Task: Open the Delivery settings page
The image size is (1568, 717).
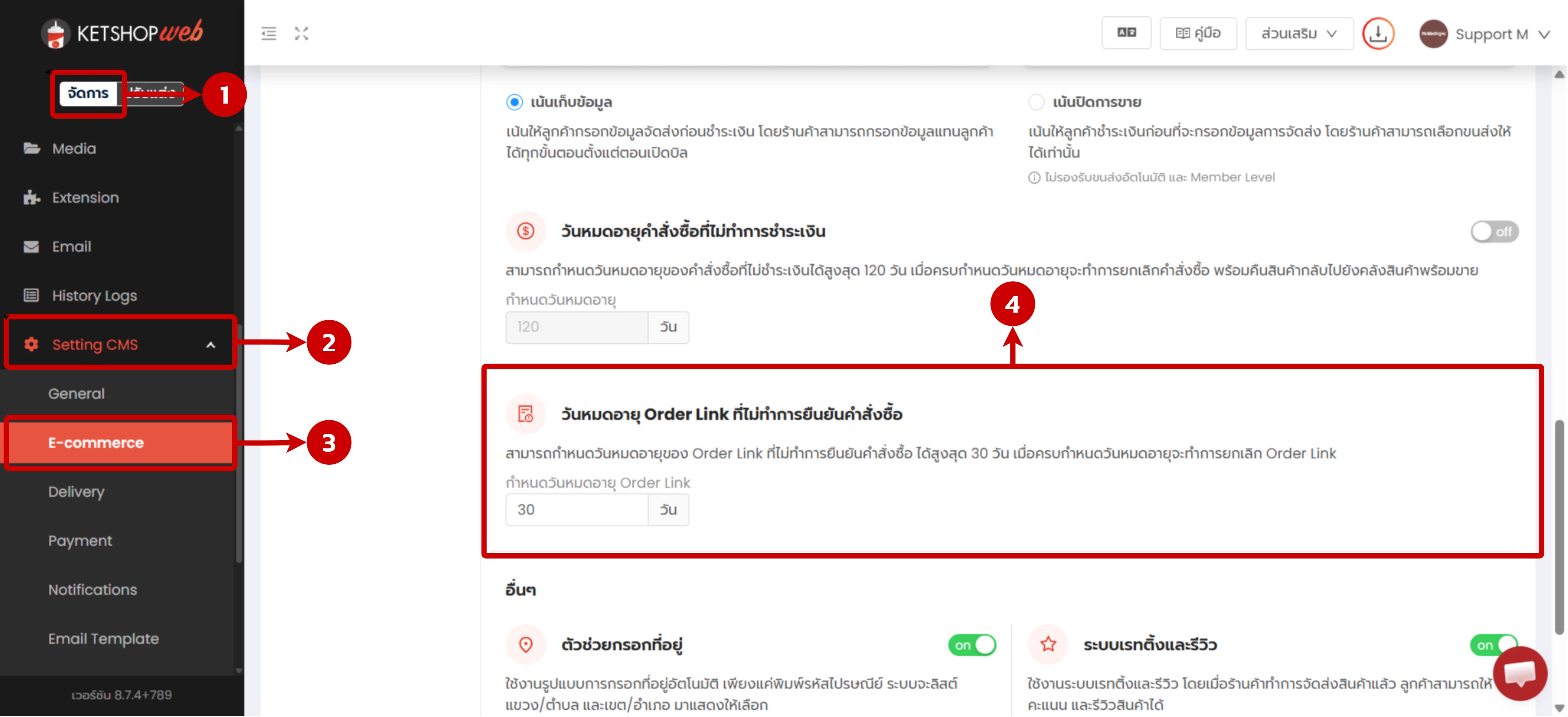Action: pyautogui.click(x=76, y=492)
